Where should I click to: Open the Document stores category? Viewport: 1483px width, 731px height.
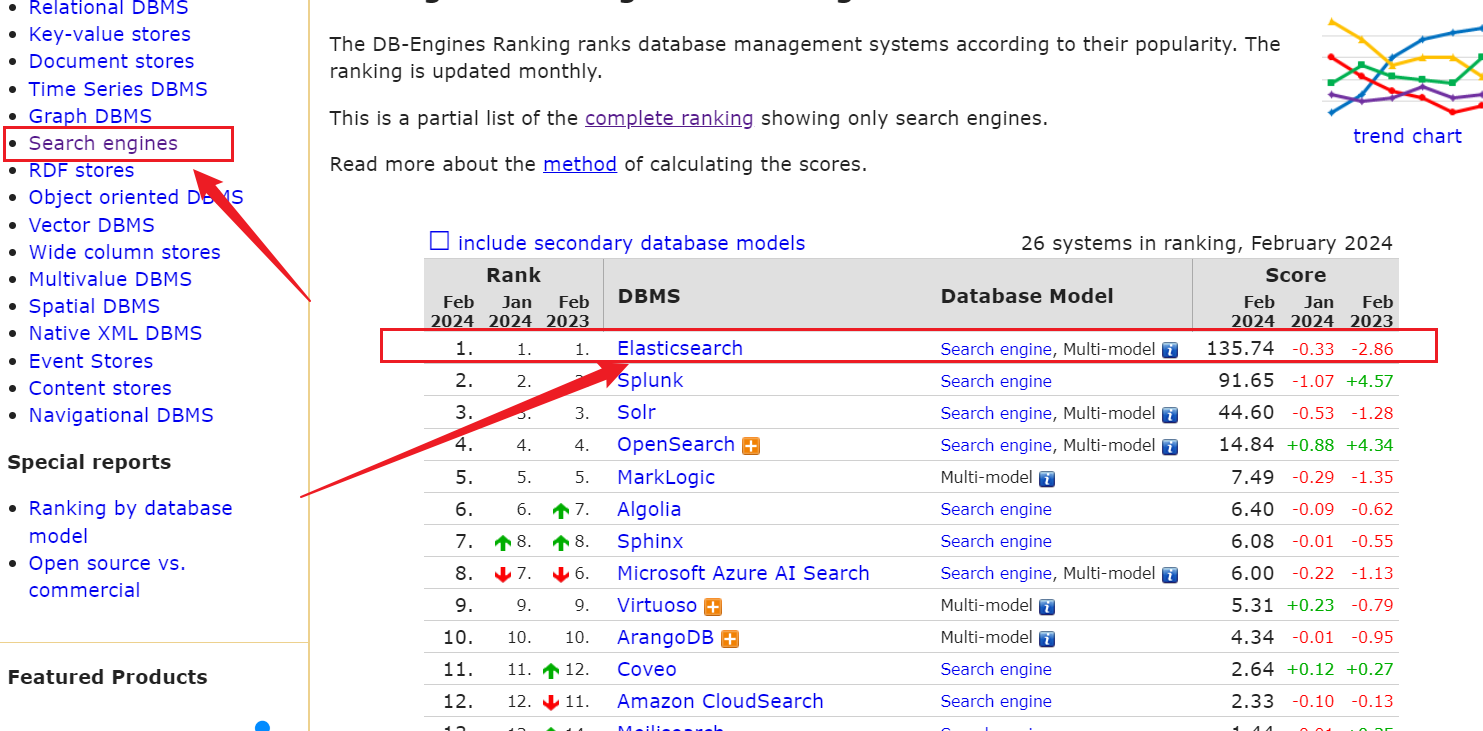tap(111, 61)
